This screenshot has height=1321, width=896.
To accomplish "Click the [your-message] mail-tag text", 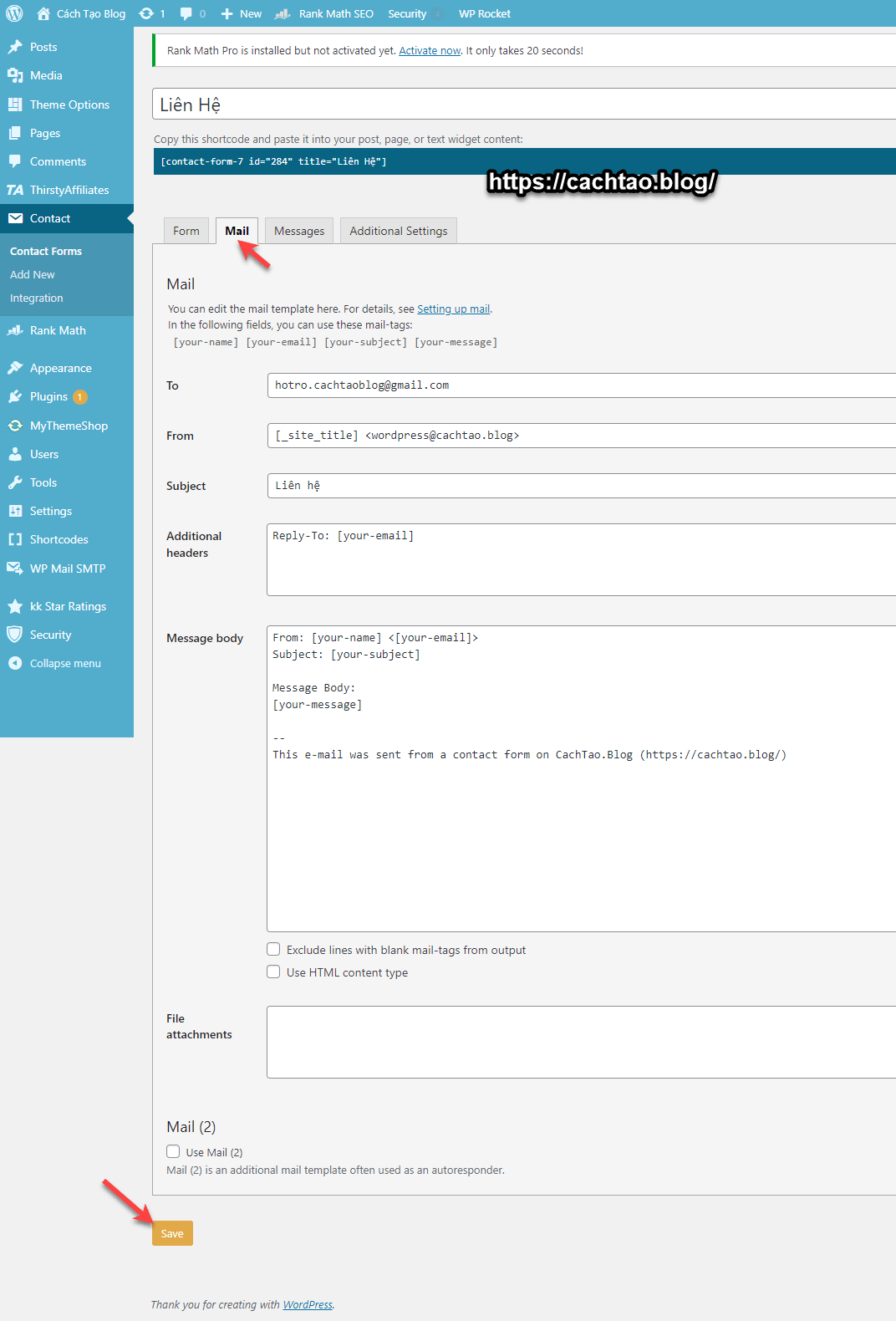I will tap(456, 342).
